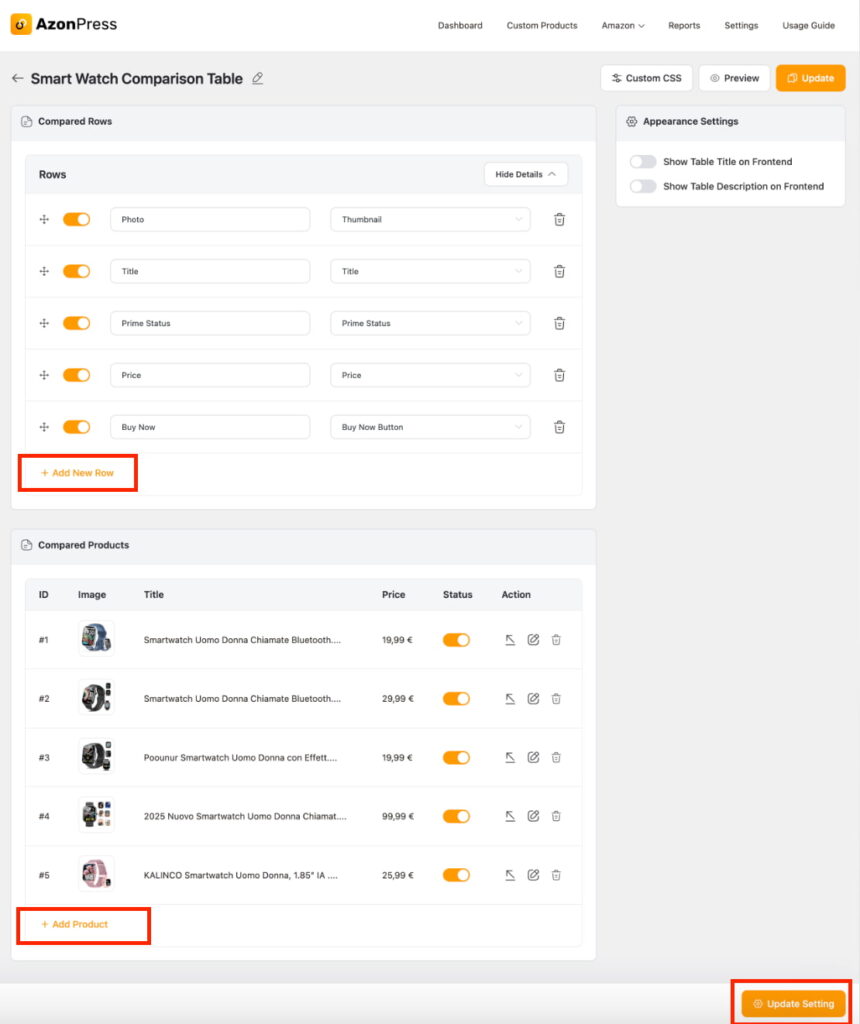Open the Dashboard menu

tap(460, 25)
